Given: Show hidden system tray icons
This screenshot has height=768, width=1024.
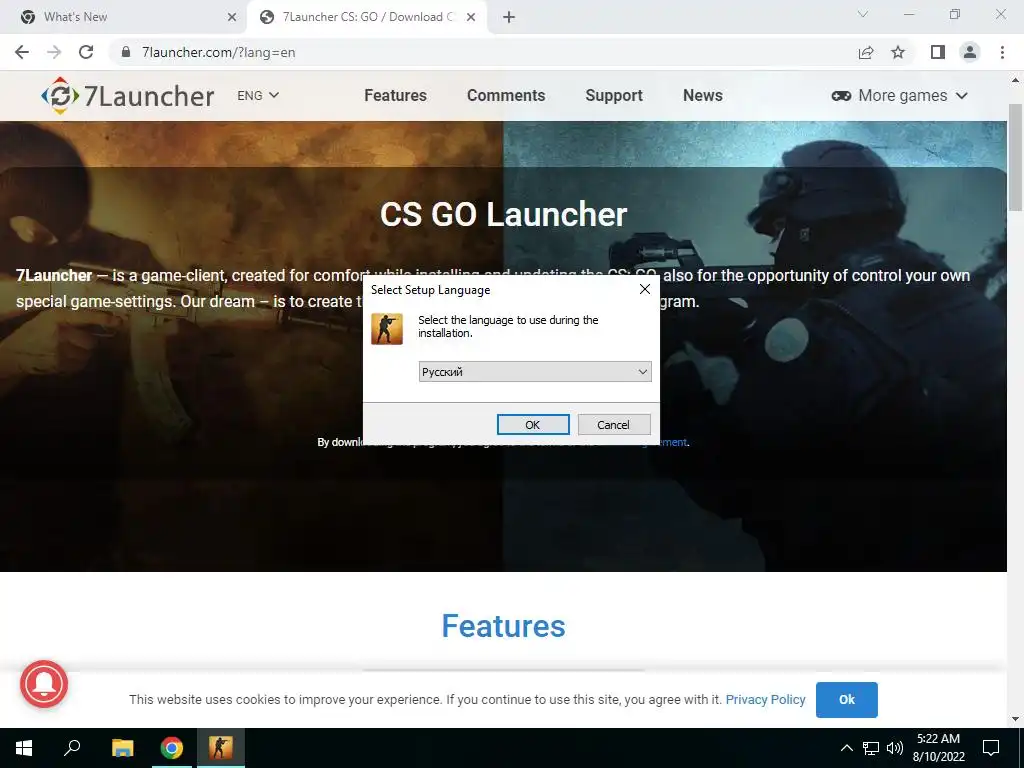Looking at the screenshot, I should tap(846, 748).
